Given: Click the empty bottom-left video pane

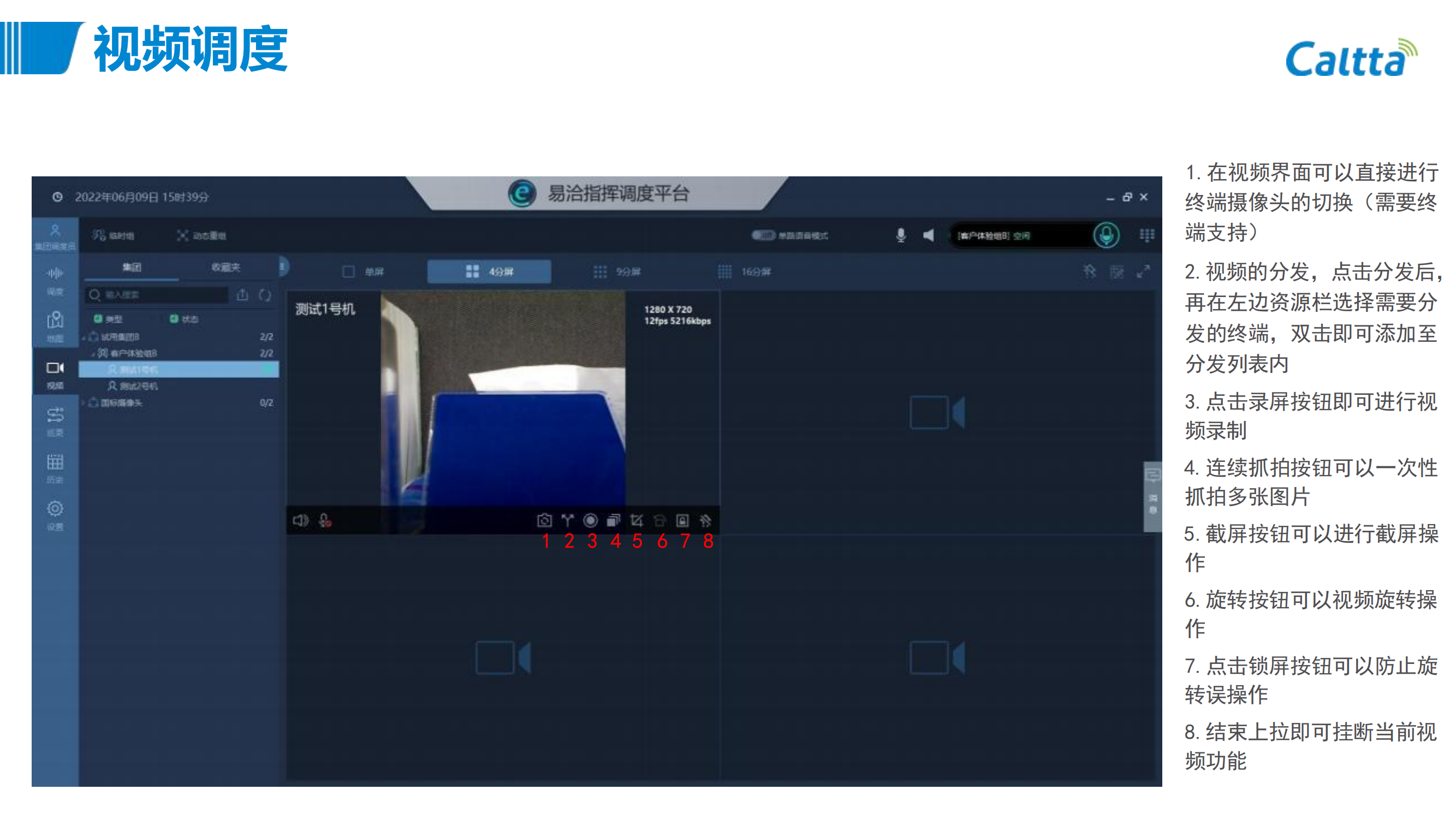Looking at the screenshot, I should (503, 657).
